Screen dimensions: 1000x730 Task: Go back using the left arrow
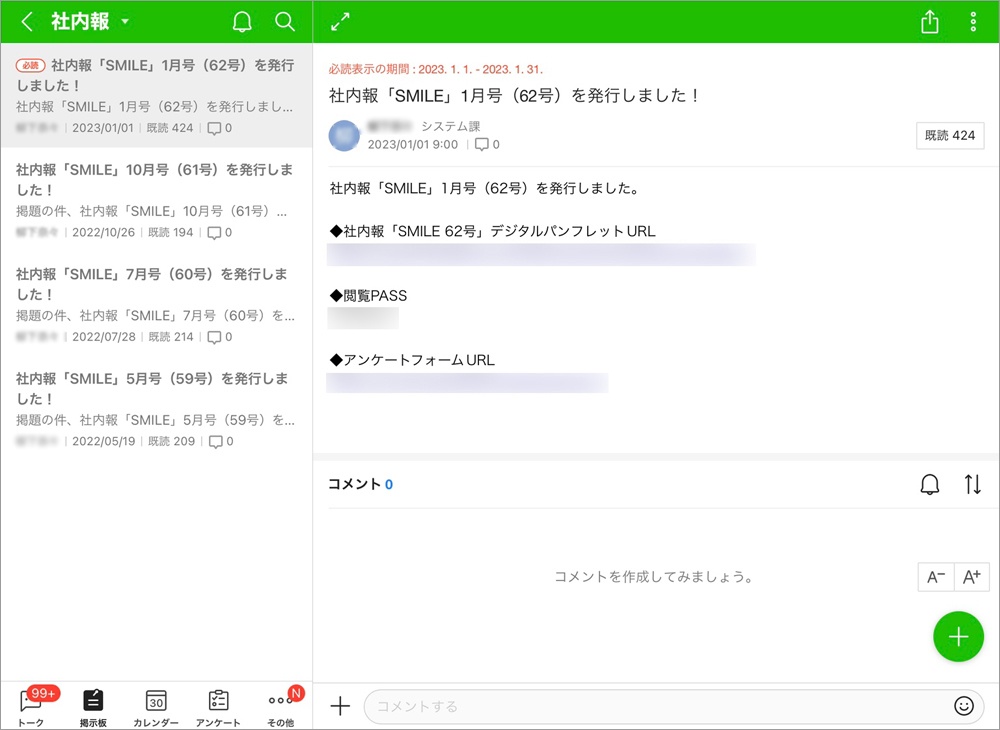point(27,22)
